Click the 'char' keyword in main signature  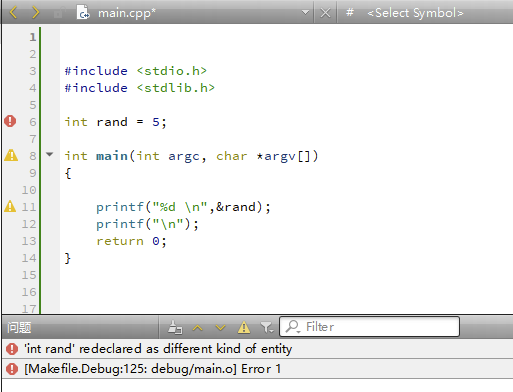pyautogui.click(x=232, y=156)
